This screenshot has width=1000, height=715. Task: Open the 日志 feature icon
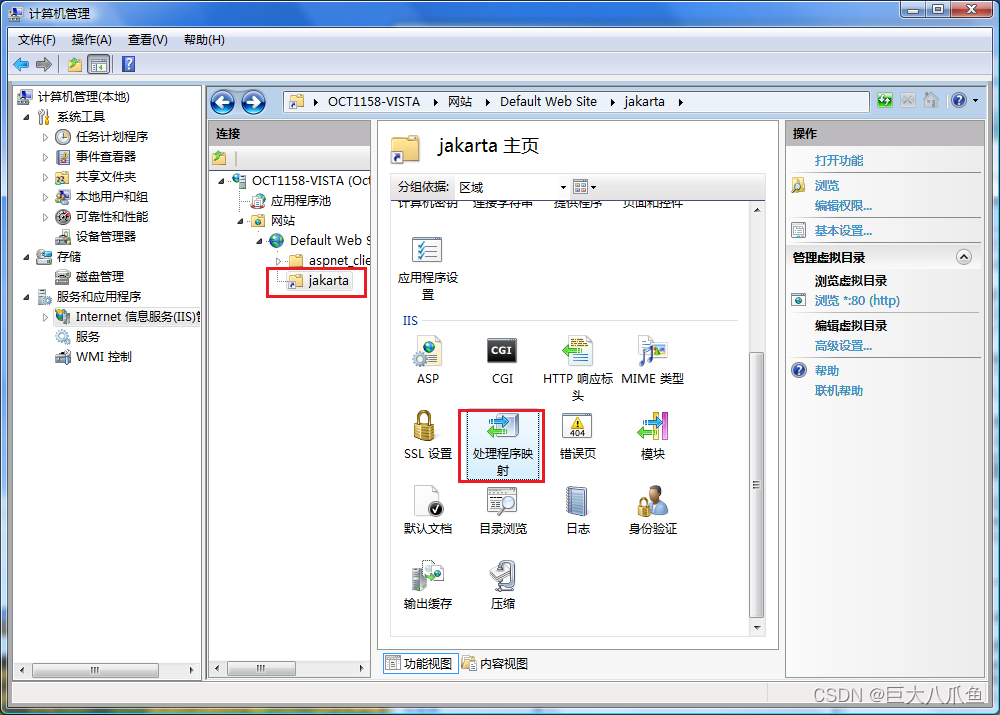[577, 510]
